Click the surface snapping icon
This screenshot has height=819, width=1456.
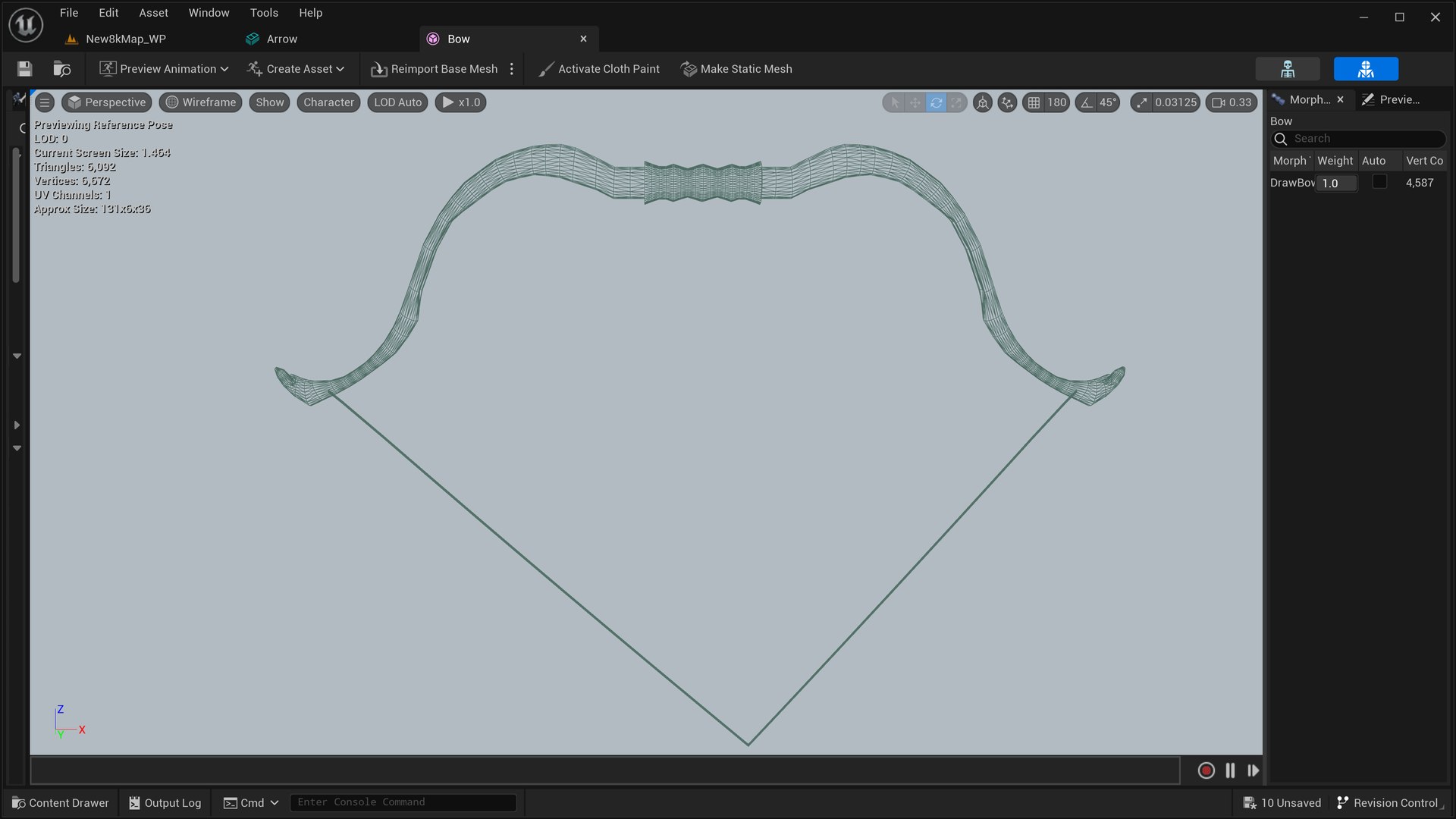[1007, 102]
